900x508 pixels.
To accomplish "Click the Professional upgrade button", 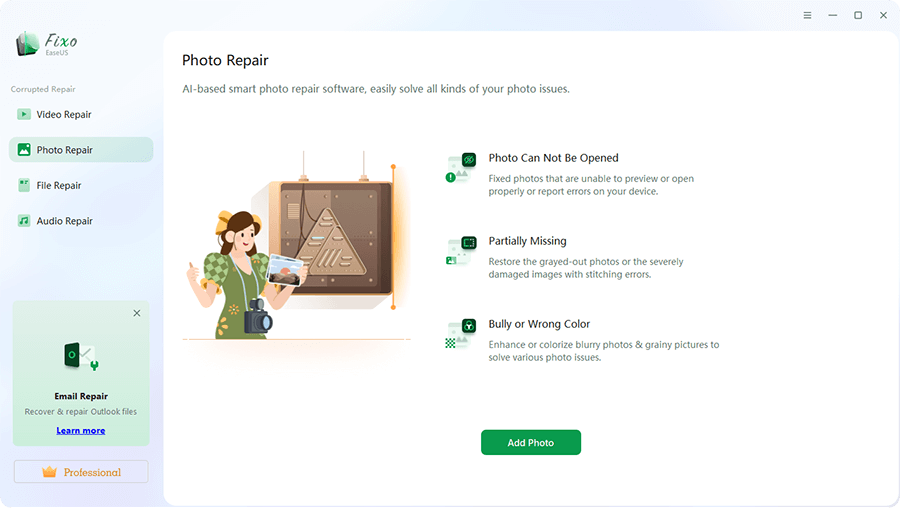I will (81, 472).
